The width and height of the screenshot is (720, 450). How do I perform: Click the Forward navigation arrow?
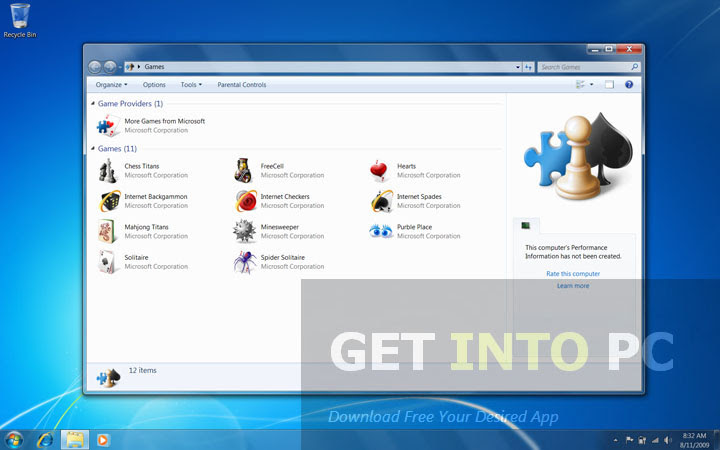(109, 67)
